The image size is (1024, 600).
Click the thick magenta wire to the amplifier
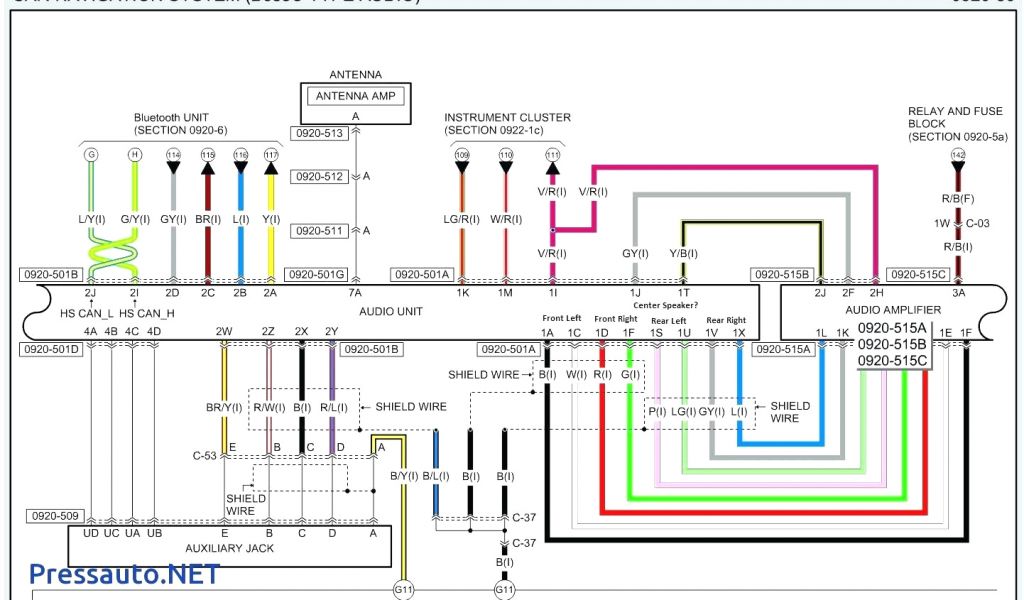pos(735,169)
